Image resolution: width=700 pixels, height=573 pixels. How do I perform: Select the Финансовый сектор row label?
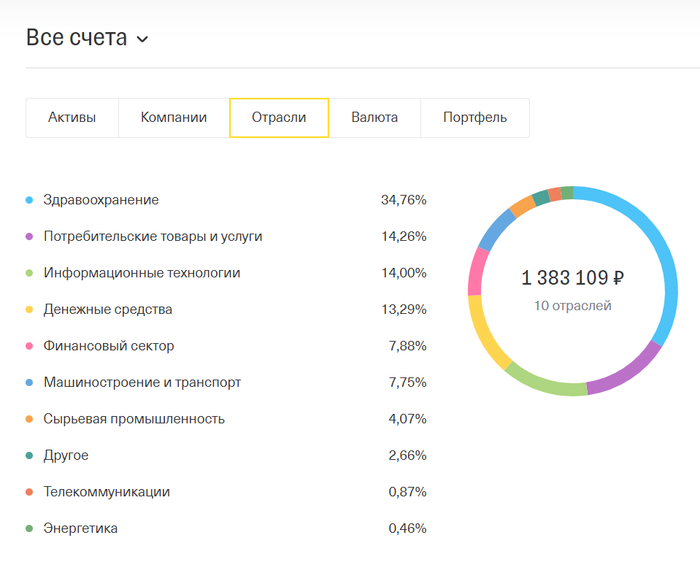coord(108,346)
